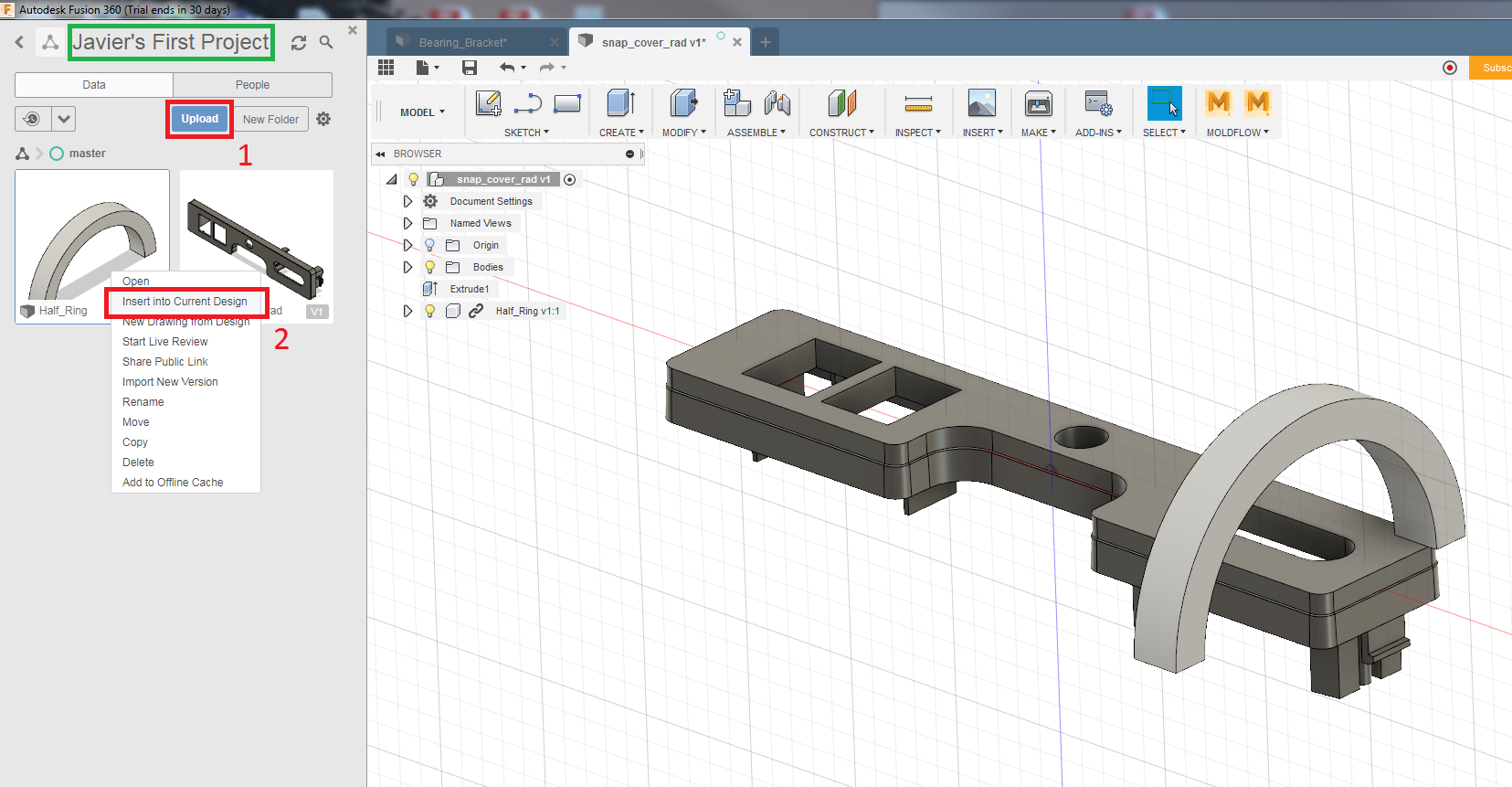This screenshot has width=1512, height=787.
Task: Collapse the snap_cover_rad v1 root node
Action: [392, 179]
